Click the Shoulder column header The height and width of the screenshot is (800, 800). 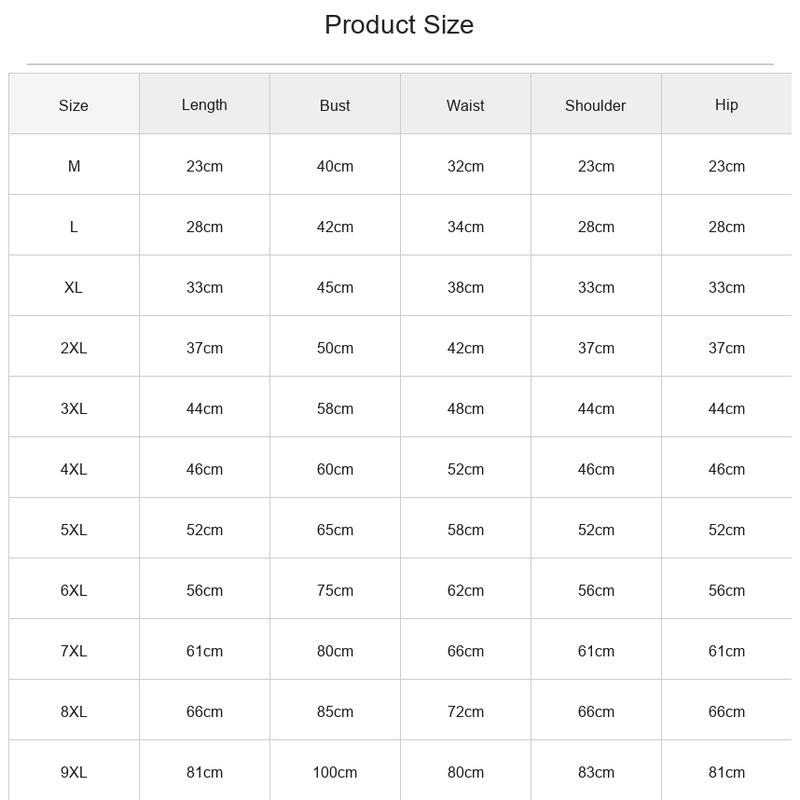[595, 106]
